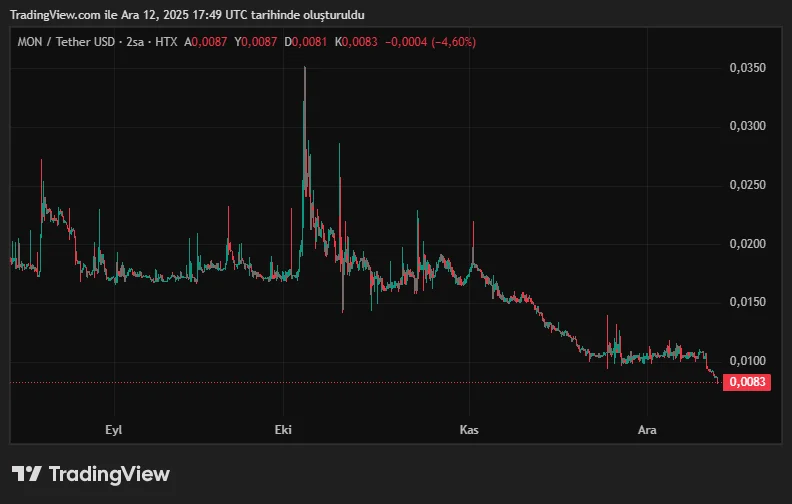Click the 0,0250 price axis label
The width and height of the screenshot is (792, 504).
[x=748, y=185]
